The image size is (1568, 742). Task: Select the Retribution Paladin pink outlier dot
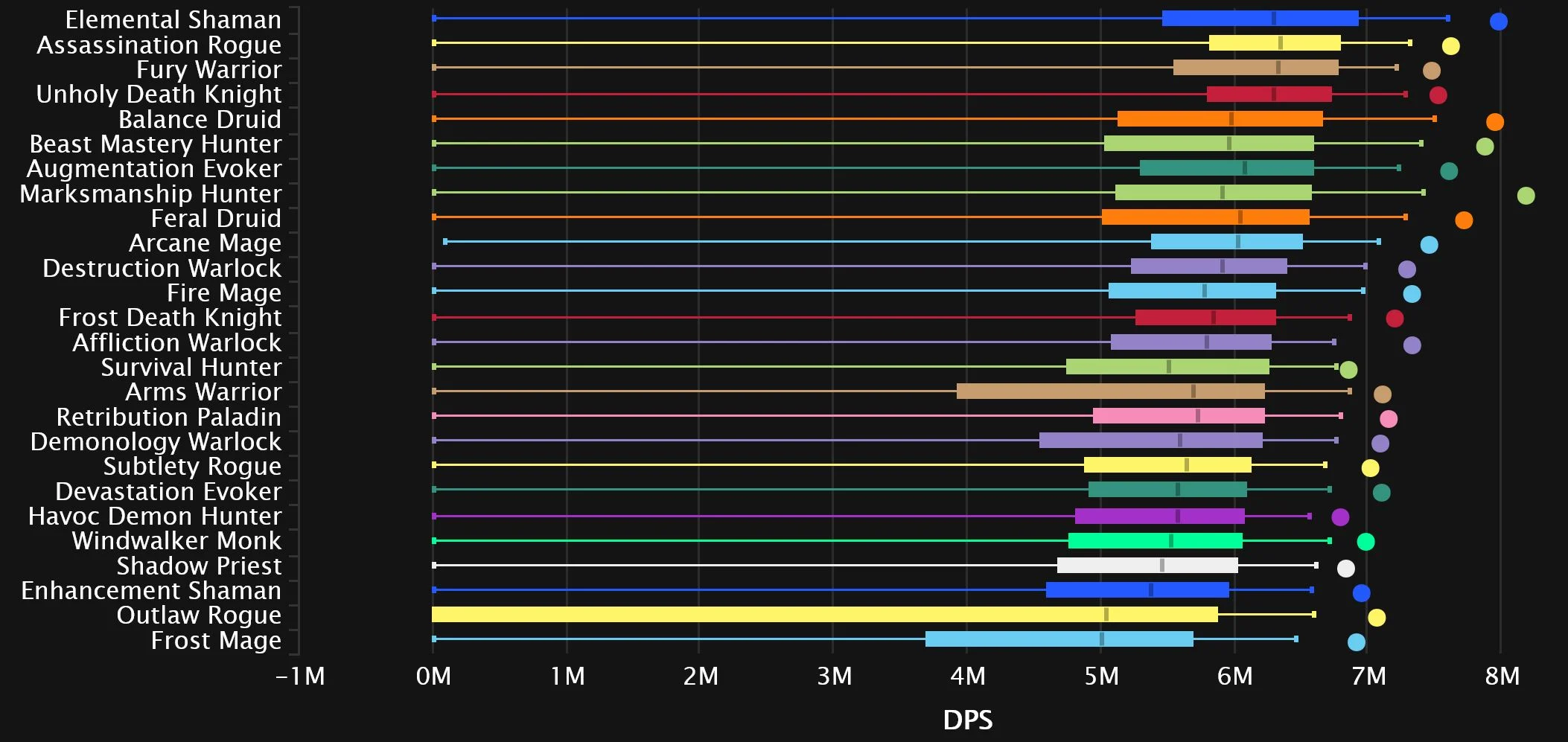pos(1388,419)
